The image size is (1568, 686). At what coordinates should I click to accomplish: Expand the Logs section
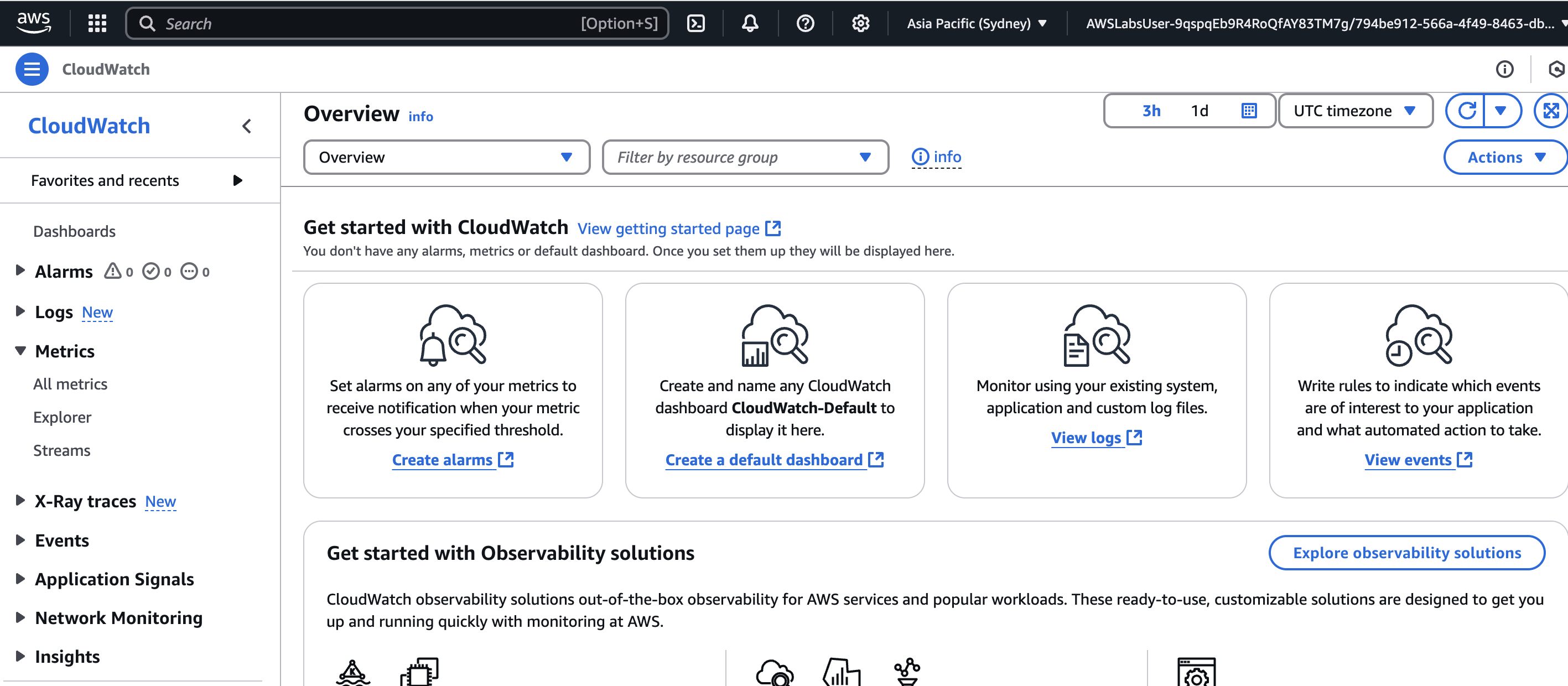point(20,311)
